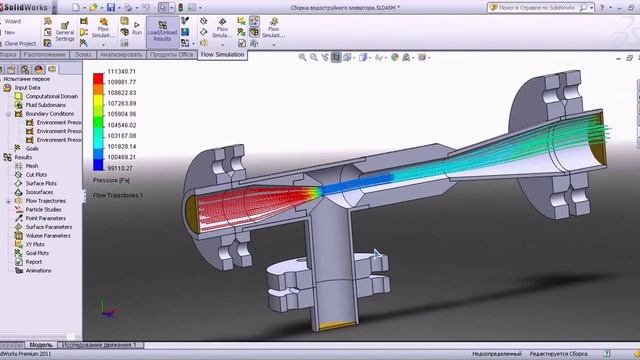Open the dropdown arrow beside View Orientation icon
The width and height of the screenshot is (640, 360).
click(x=353, y=58)
